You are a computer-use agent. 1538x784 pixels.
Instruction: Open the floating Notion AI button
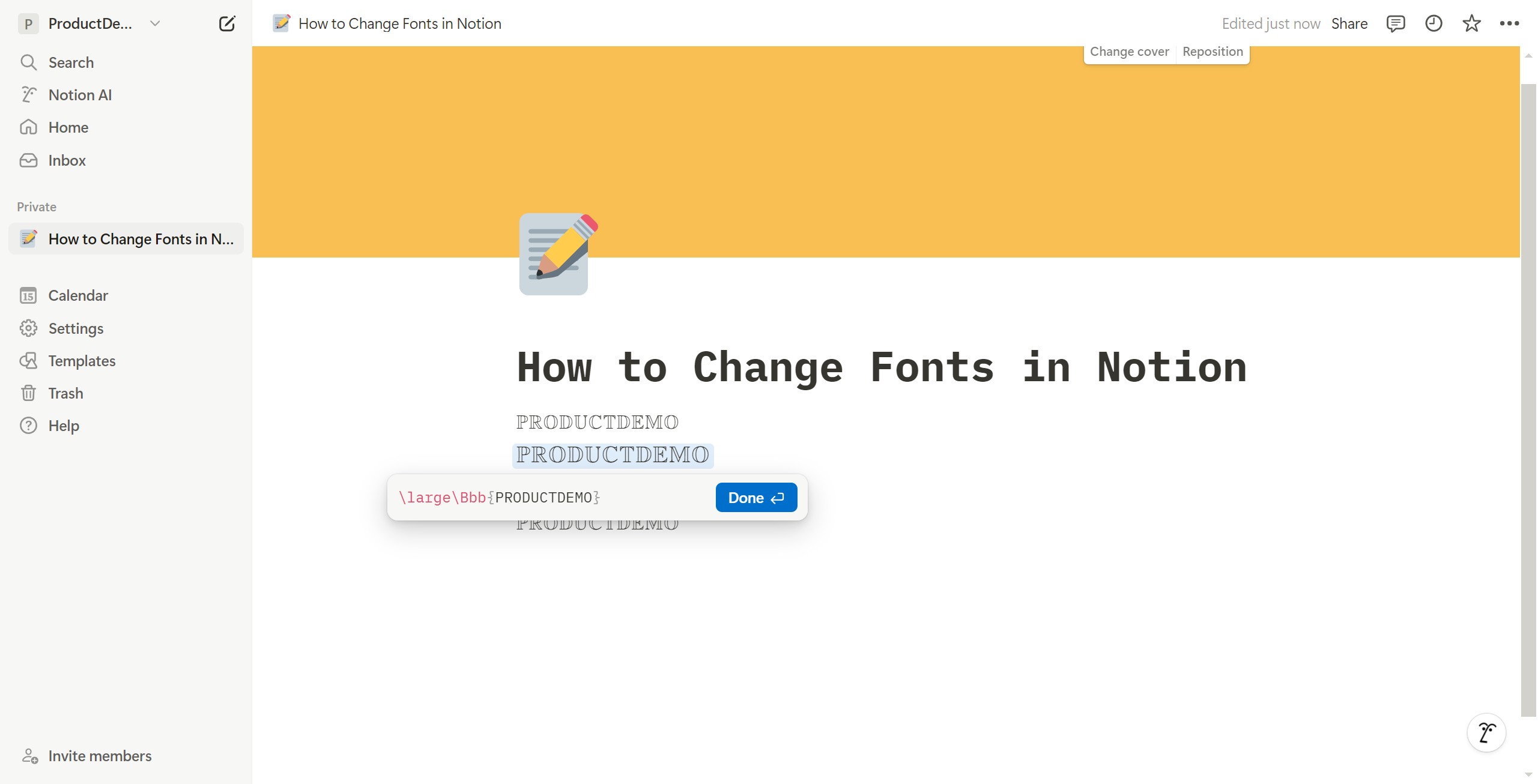coord(1486,733)
